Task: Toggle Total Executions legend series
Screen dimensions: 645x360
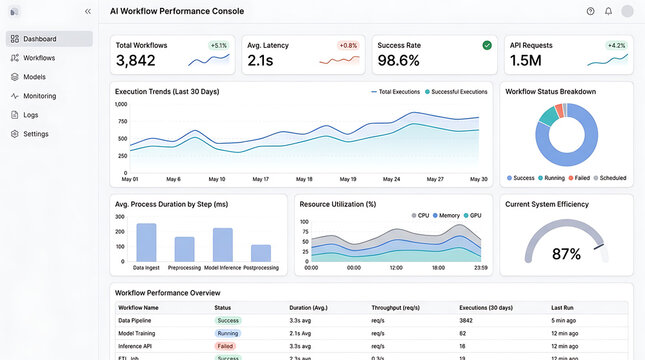Action: (x=395, y=92)
